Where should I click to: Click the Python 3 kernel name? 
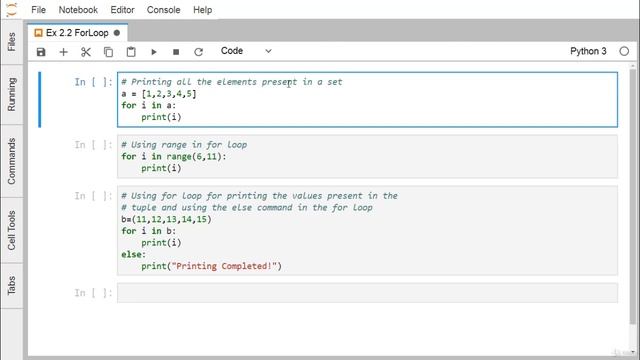(x=588, y=51)
